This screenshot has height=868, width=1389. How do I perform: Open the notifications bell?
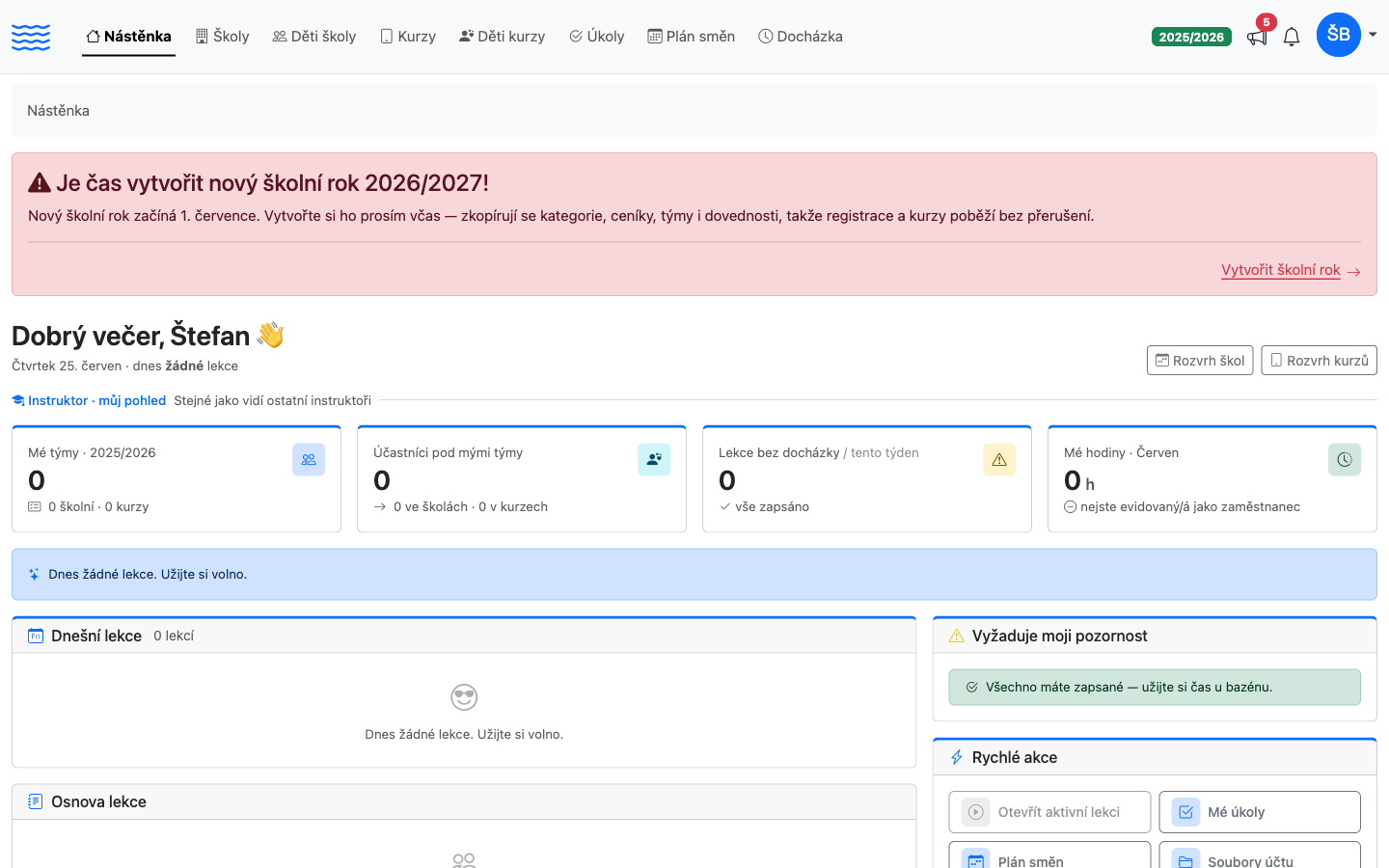pos(1292,37)
